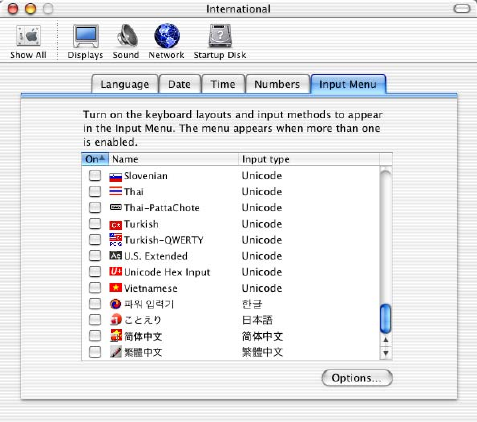Click the blue scrollbar thumb
This screenshot has height=422, width=477.
385,318
